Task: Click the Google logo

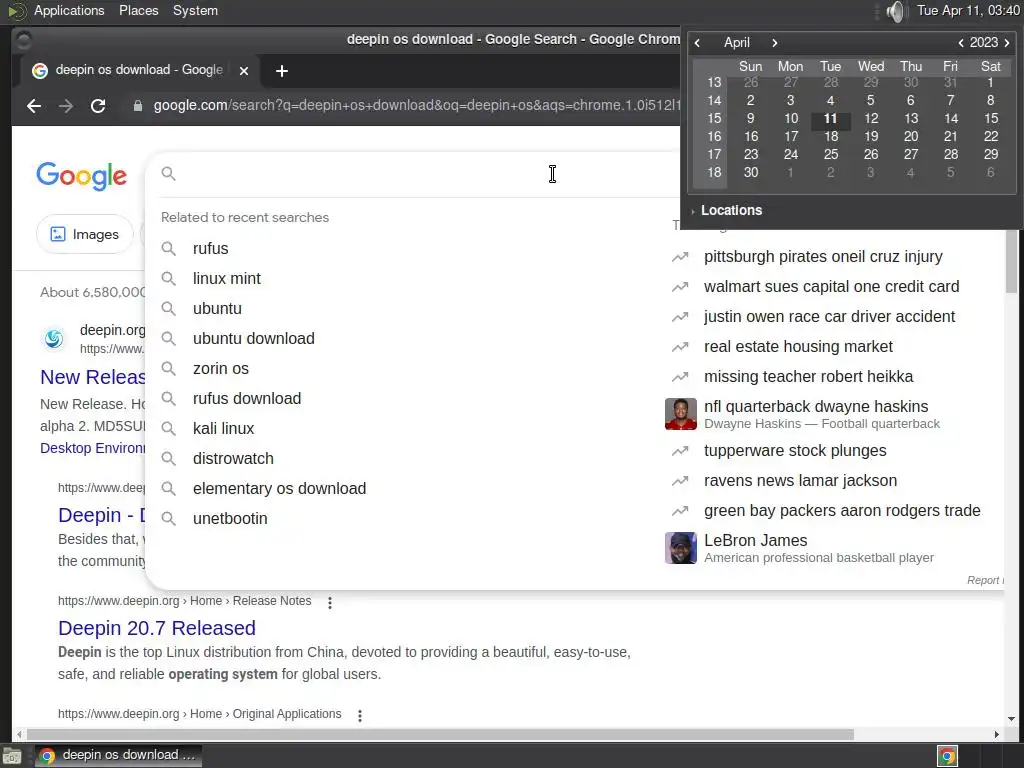Action: 82,176
